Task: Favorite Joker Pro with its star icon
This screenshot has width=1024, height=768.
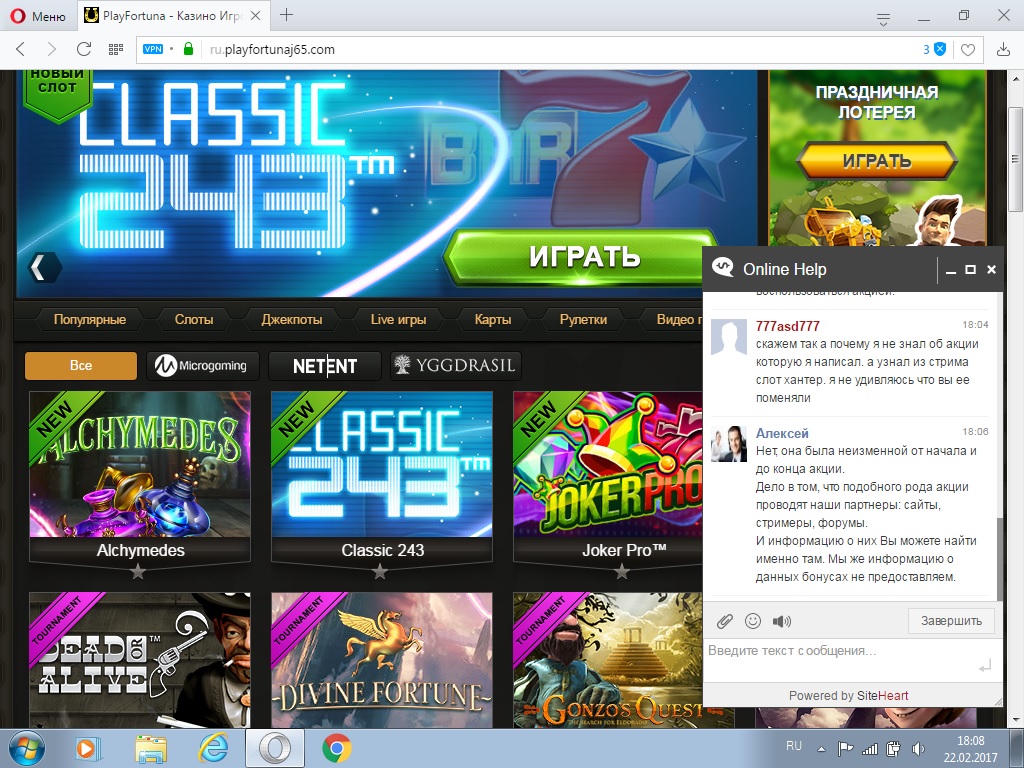Action: [x=622, y=572]
